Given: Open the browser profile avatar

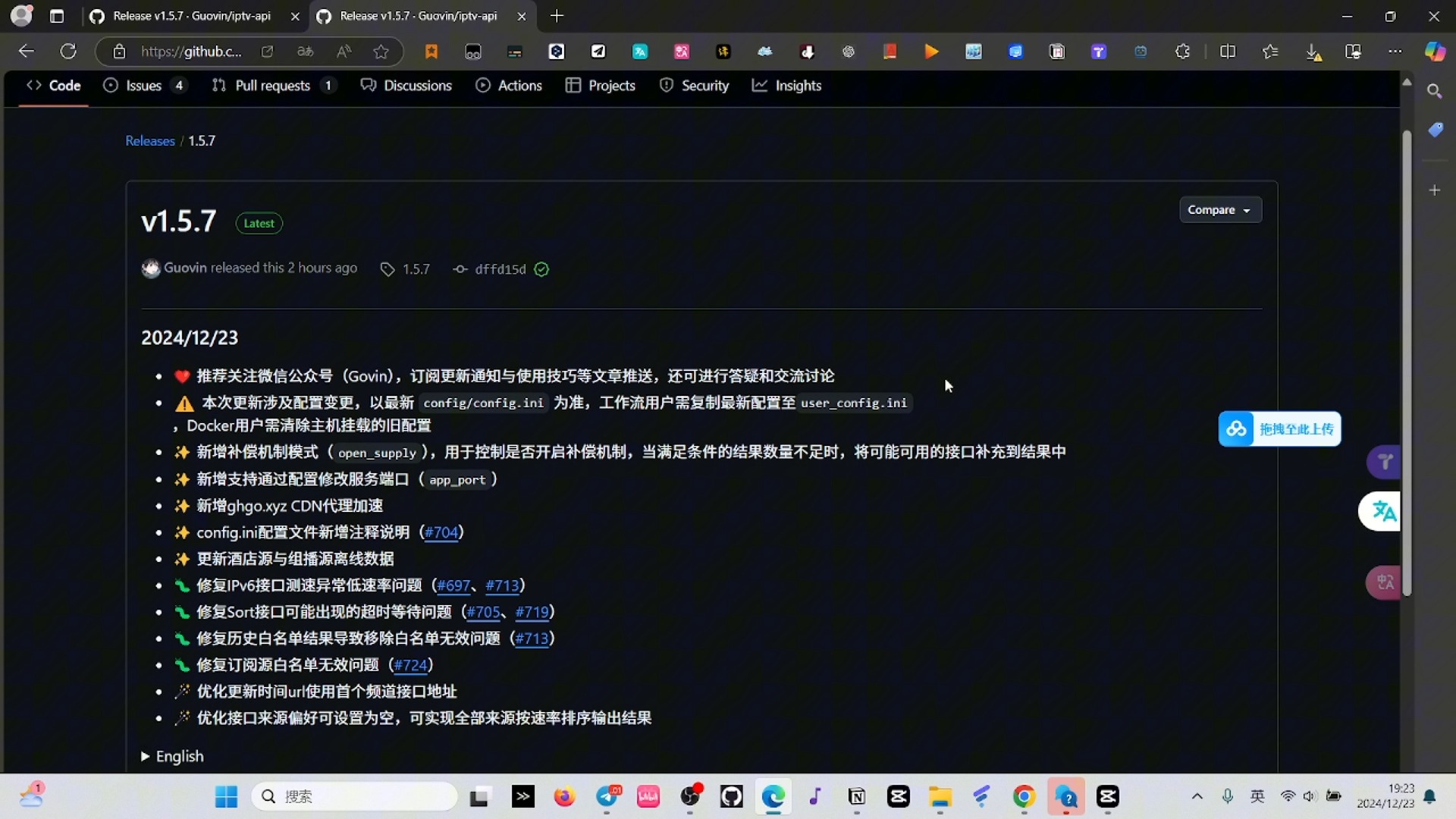Looking at the screenshot, I should click(21, 16).
